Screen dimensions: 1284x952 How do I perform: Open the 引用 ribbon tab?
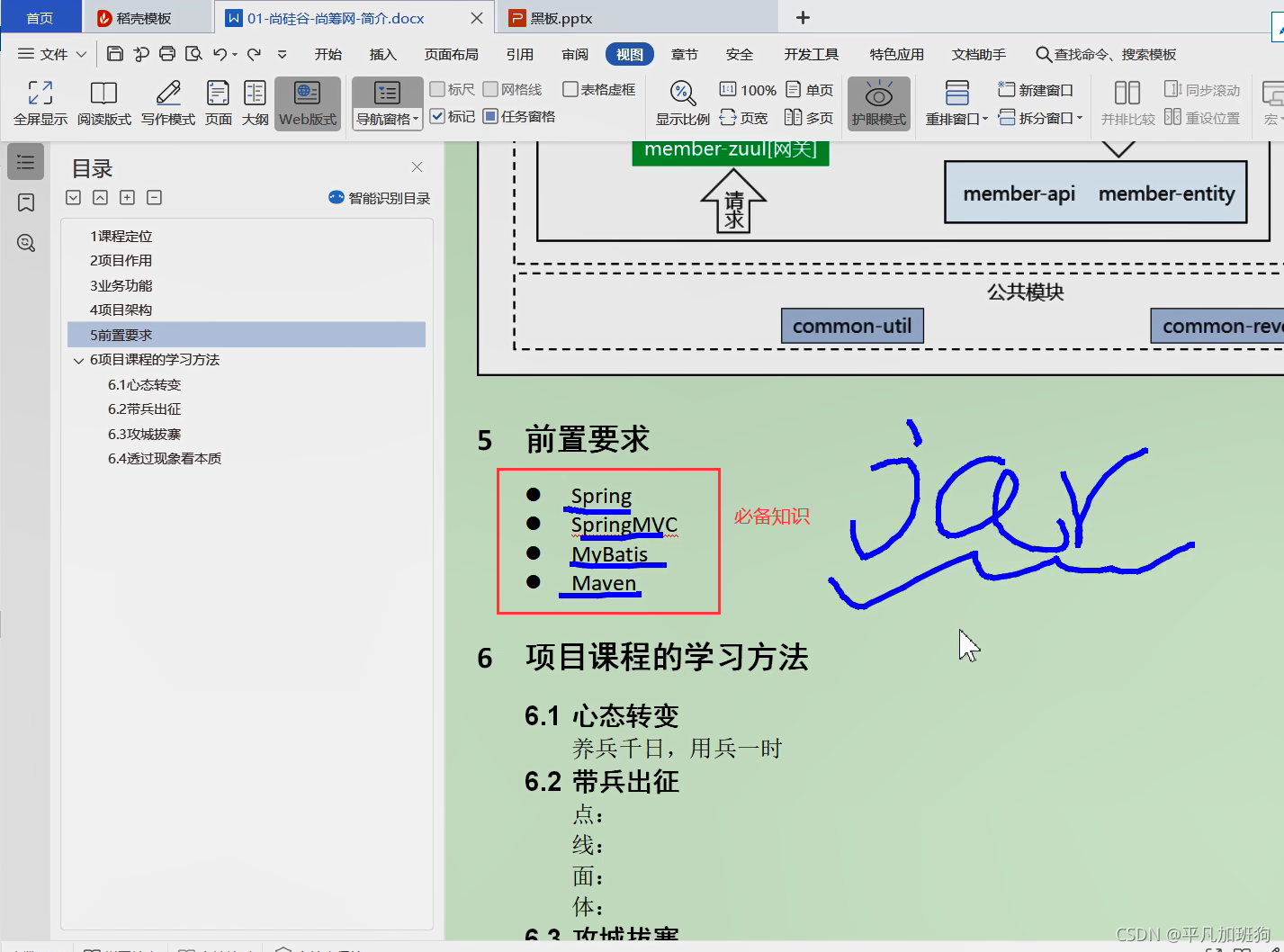(x=520, y=54)
